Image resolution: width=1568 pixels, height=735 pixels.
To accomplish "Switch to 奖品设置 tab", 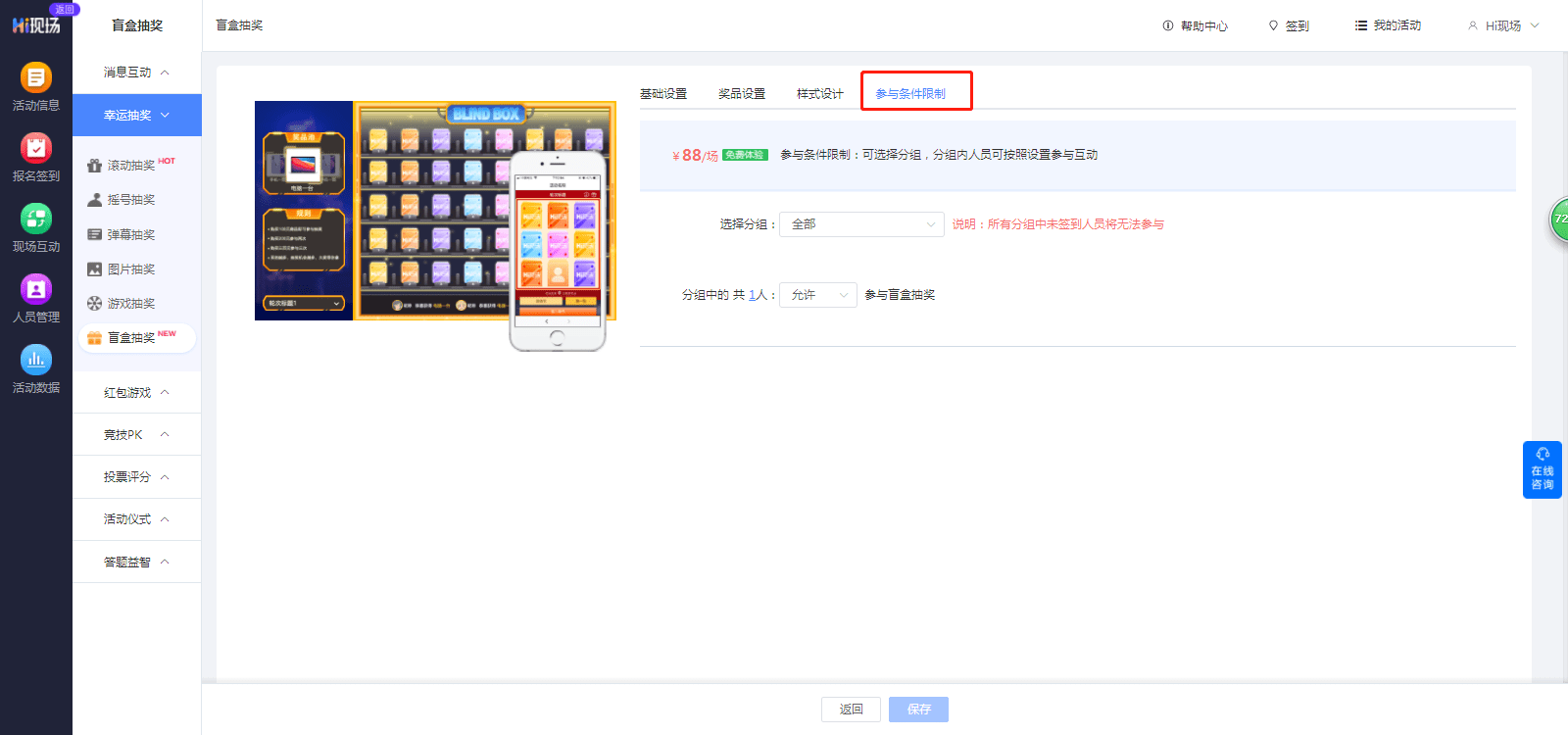I will click(742, 94).
